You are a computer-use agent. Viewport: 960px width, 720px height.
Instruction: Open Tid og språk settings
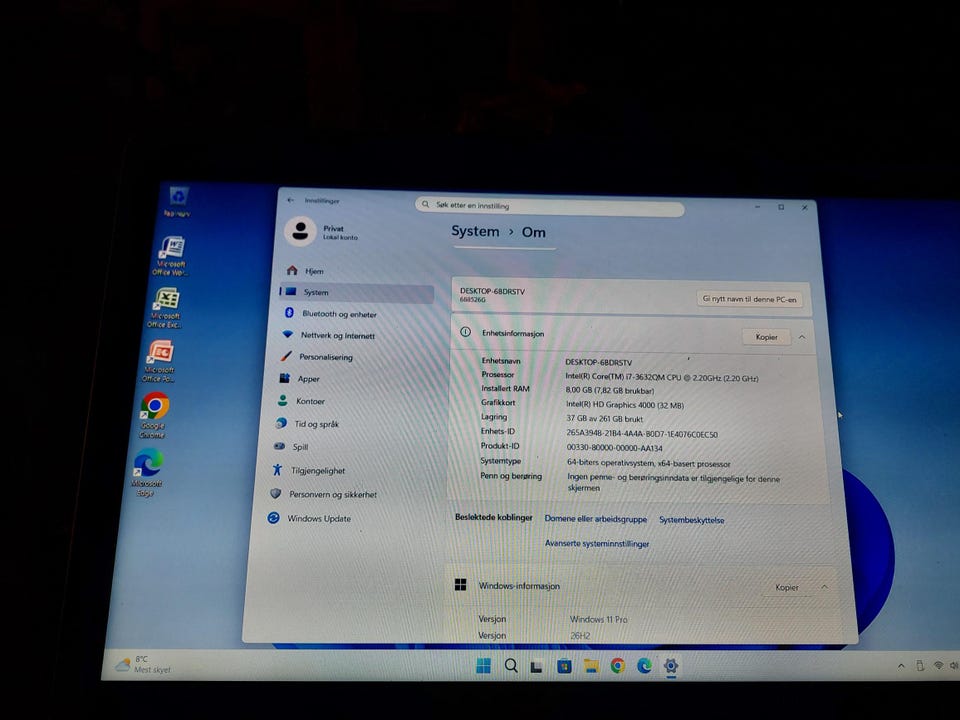coord(348,424)
